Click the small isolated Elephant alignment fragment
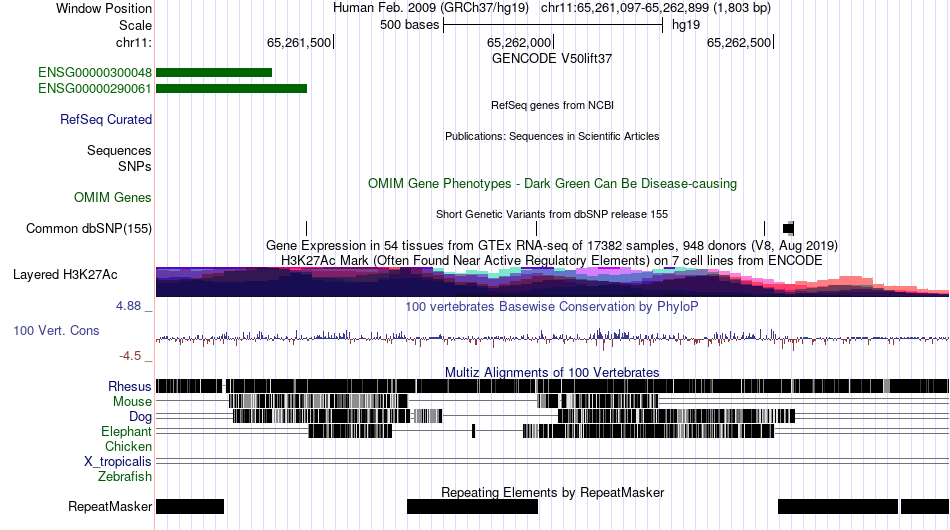 coord(474,431)
